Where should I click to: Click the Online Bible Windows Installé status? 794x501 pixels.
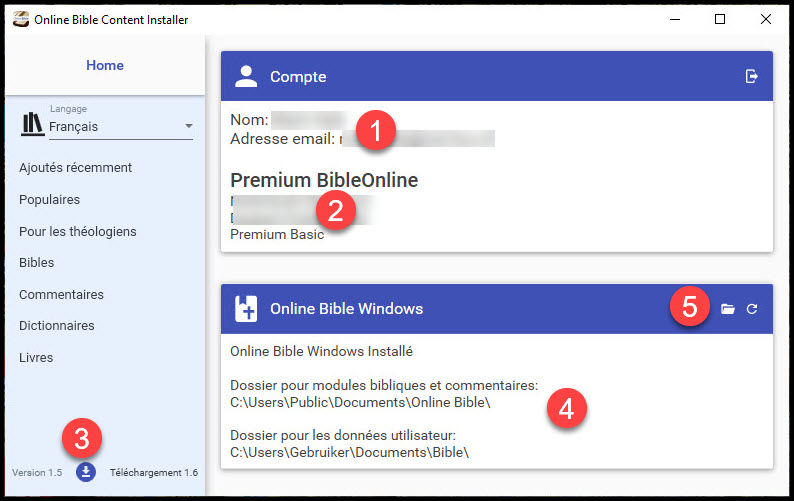(x=322, y=352)
